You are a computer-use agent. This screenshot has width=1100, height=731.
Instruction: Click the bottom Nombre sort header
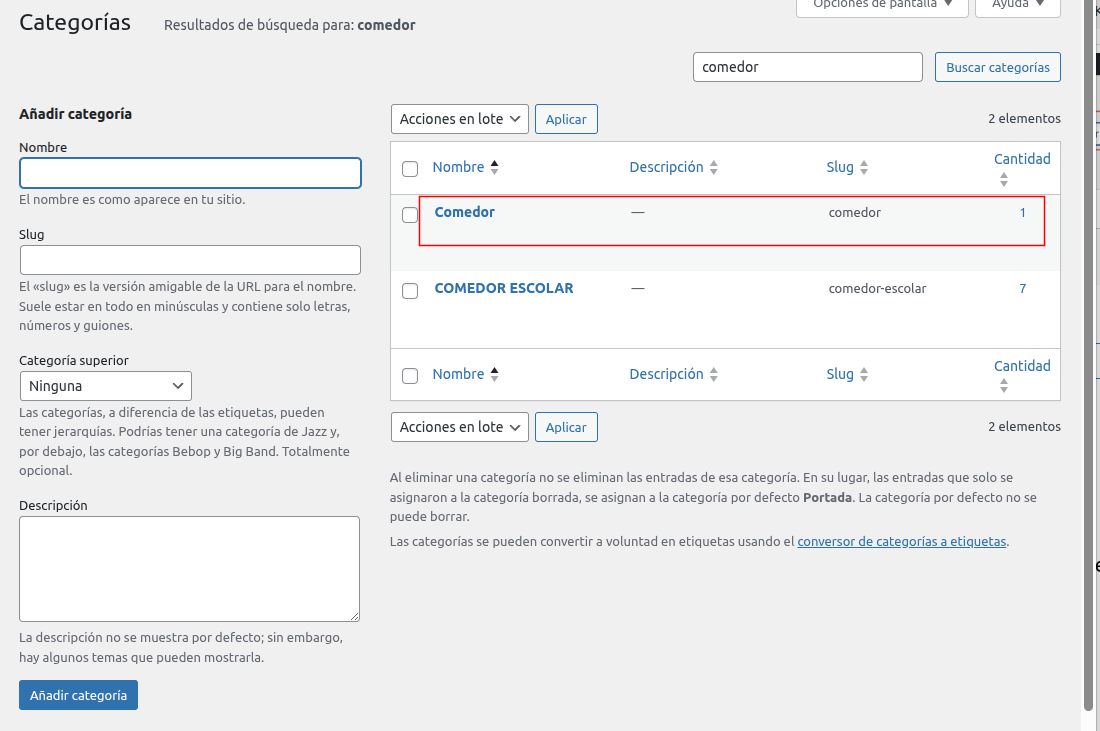pos(458,375)
